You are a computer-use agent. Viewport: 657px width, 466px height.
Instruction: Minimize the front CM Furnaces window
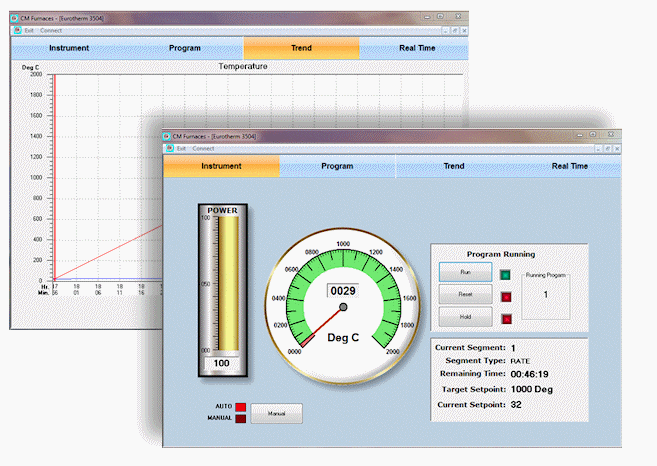[x=580, y=135]
